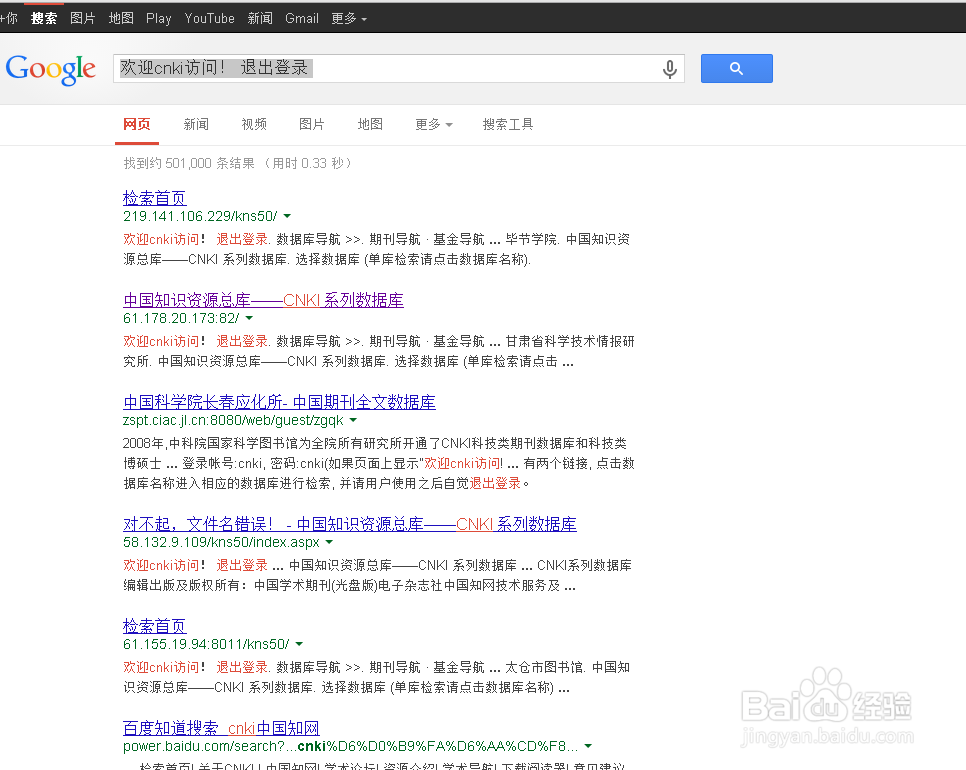Click the snippet mentioning 太仓市图书馆
Viewport: 966px width, 770px height.
tap(376, 677)
